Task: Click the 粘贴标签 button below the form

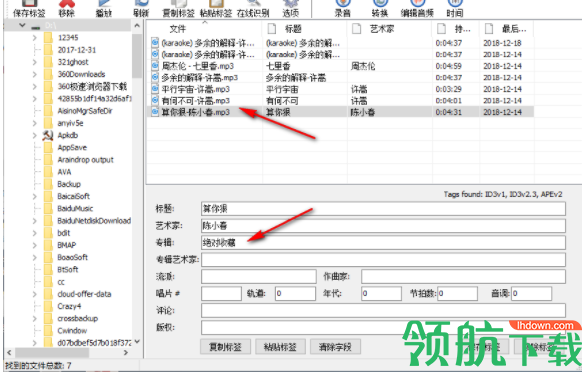Action: coord(280,347)
